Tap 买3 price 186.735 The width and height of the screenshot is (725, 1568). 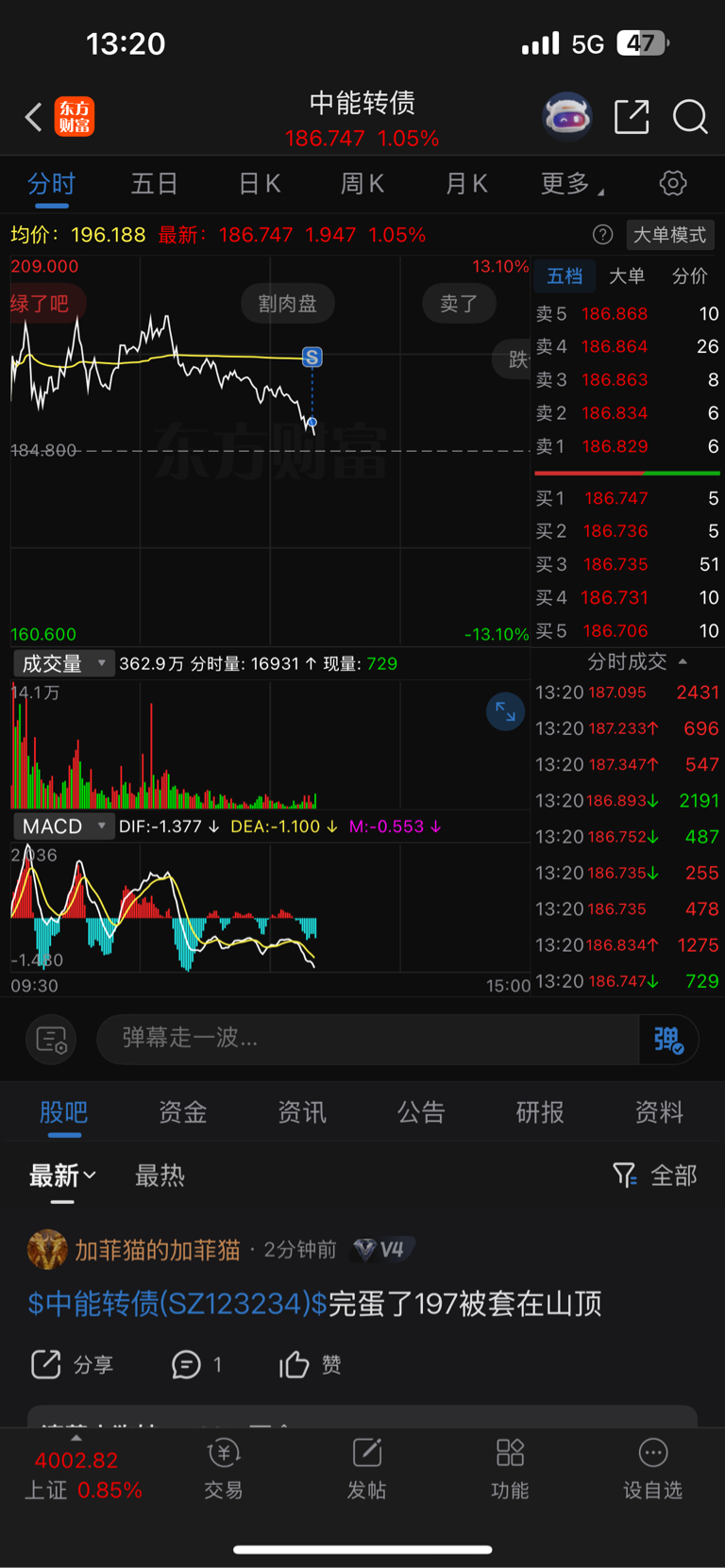[x=615, y=564]
